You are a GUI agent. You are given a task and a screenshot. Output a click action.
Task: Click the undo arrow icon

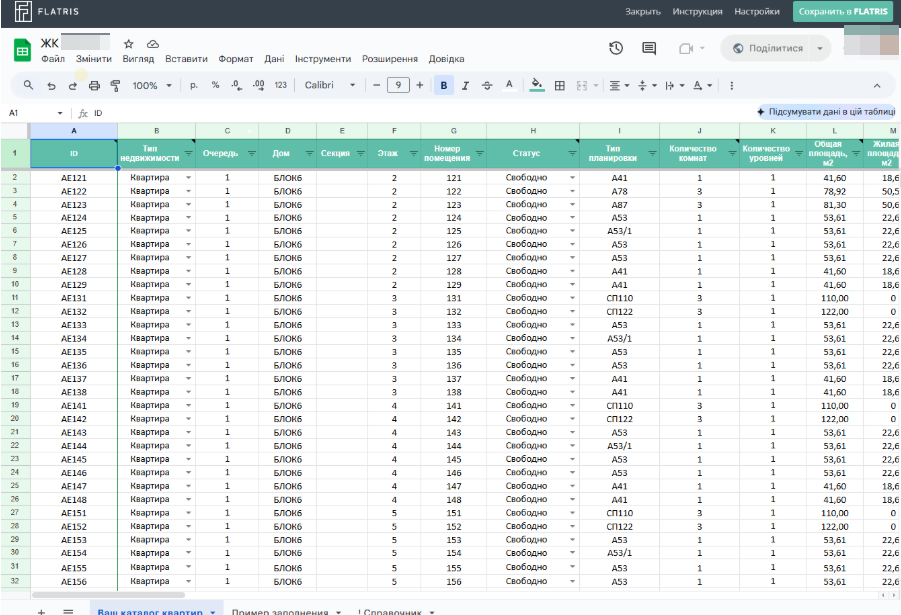pos(51,86)
